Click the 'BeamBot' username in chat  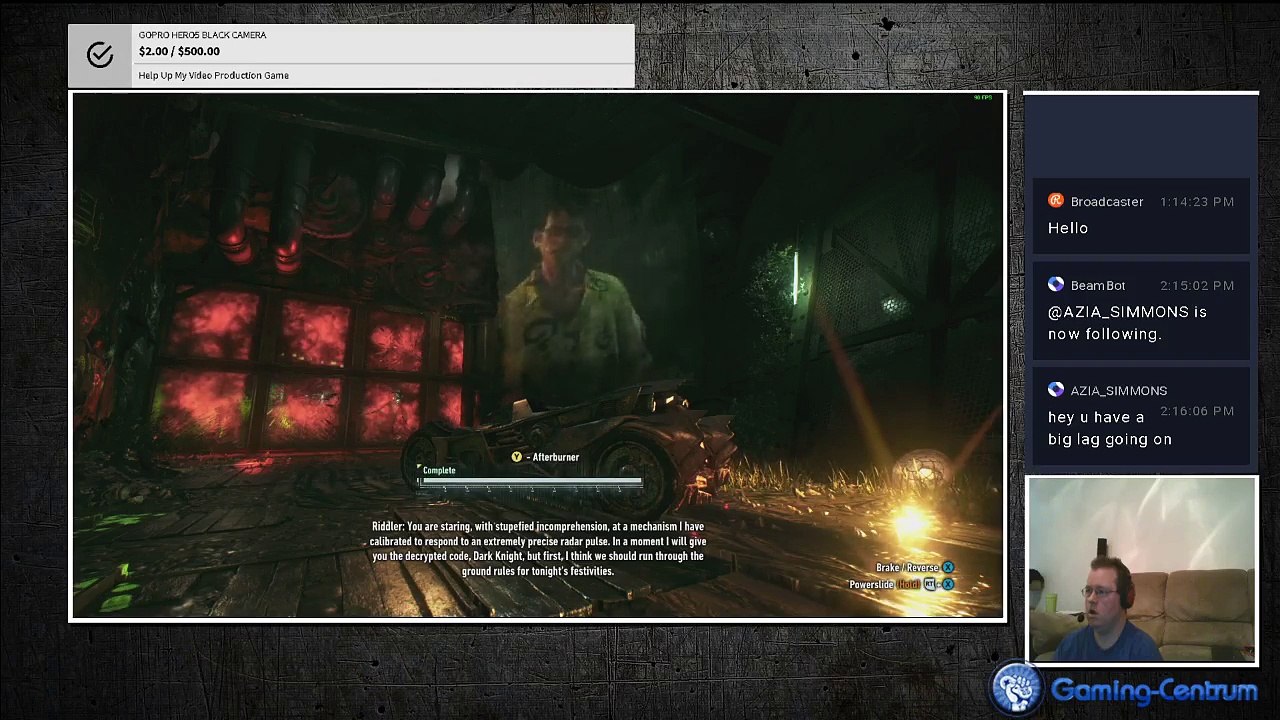click(1098, 286)
